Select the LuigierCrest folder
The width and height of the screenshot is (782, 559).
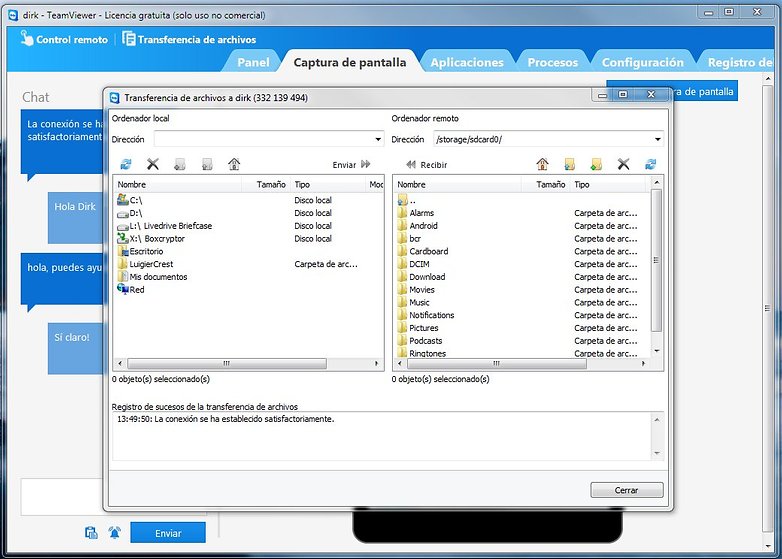248,264
